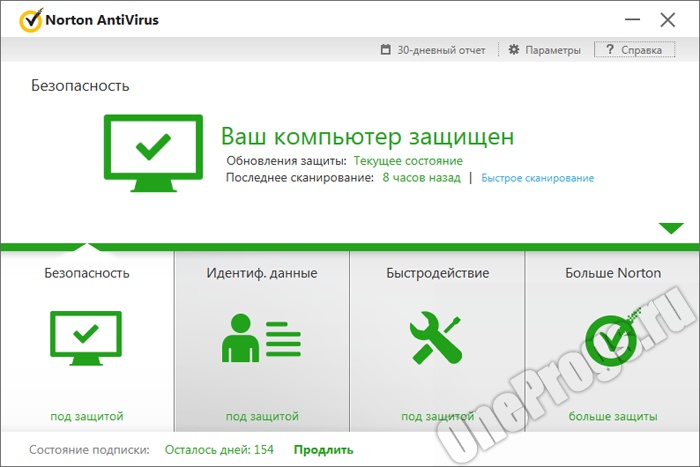
Task: Open the 30-дневный отчет report
Action: (x=433, y=50)
